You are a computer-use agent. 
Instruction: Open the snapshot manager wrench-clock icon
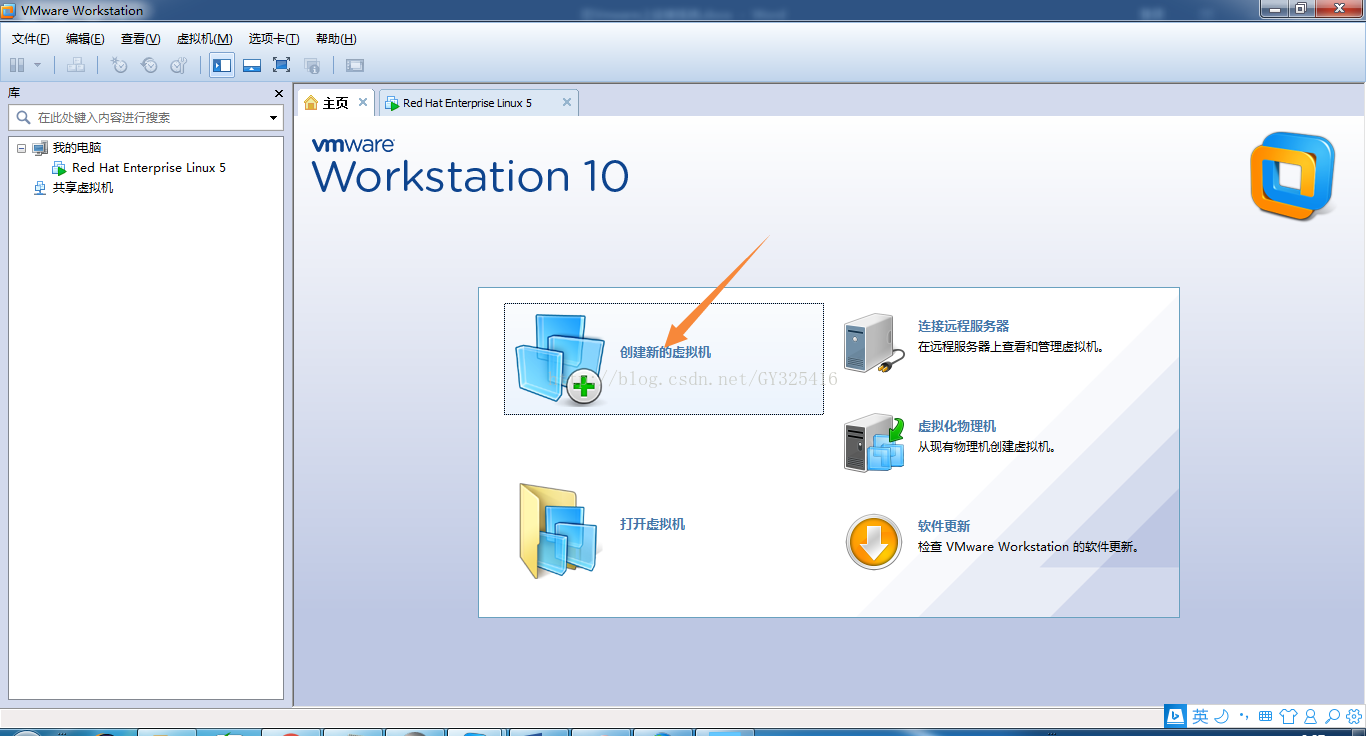[179, 65]
